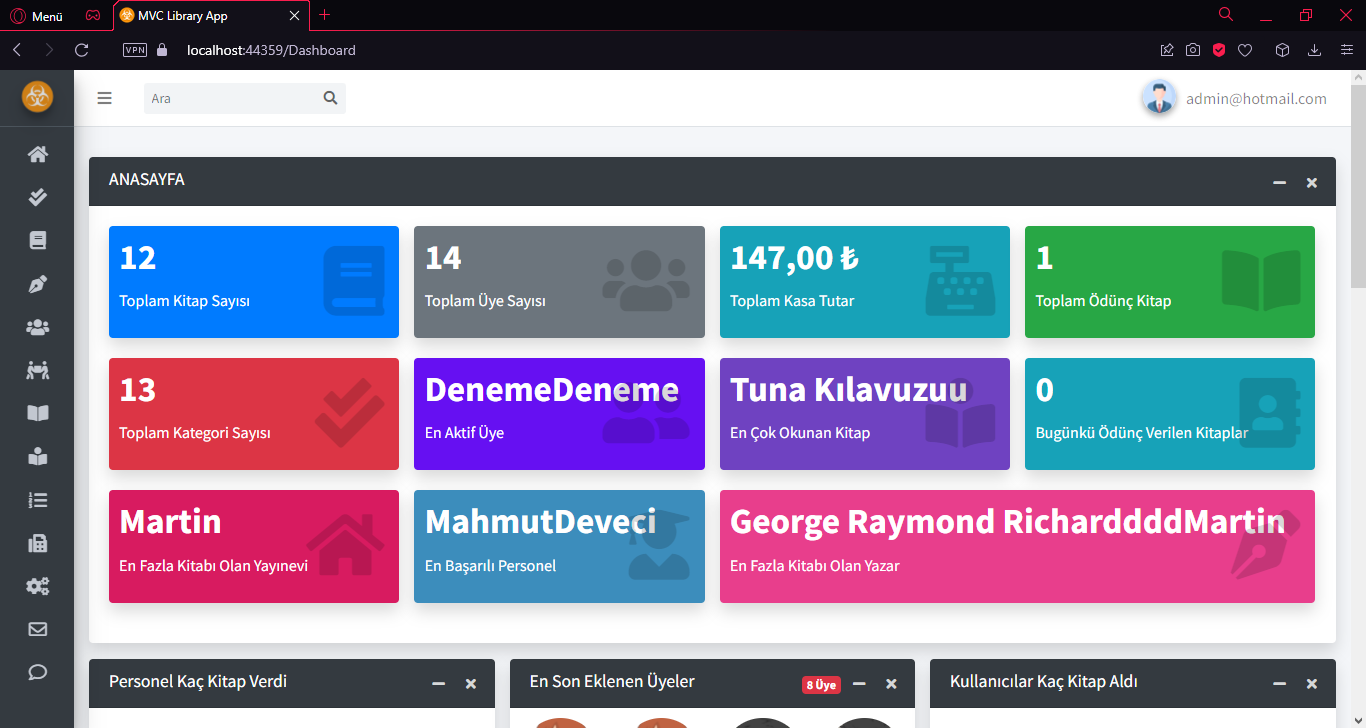Viewport: 1366px width, 728px height.
Task: Focus the Ara search field
Action: [232, 98]
